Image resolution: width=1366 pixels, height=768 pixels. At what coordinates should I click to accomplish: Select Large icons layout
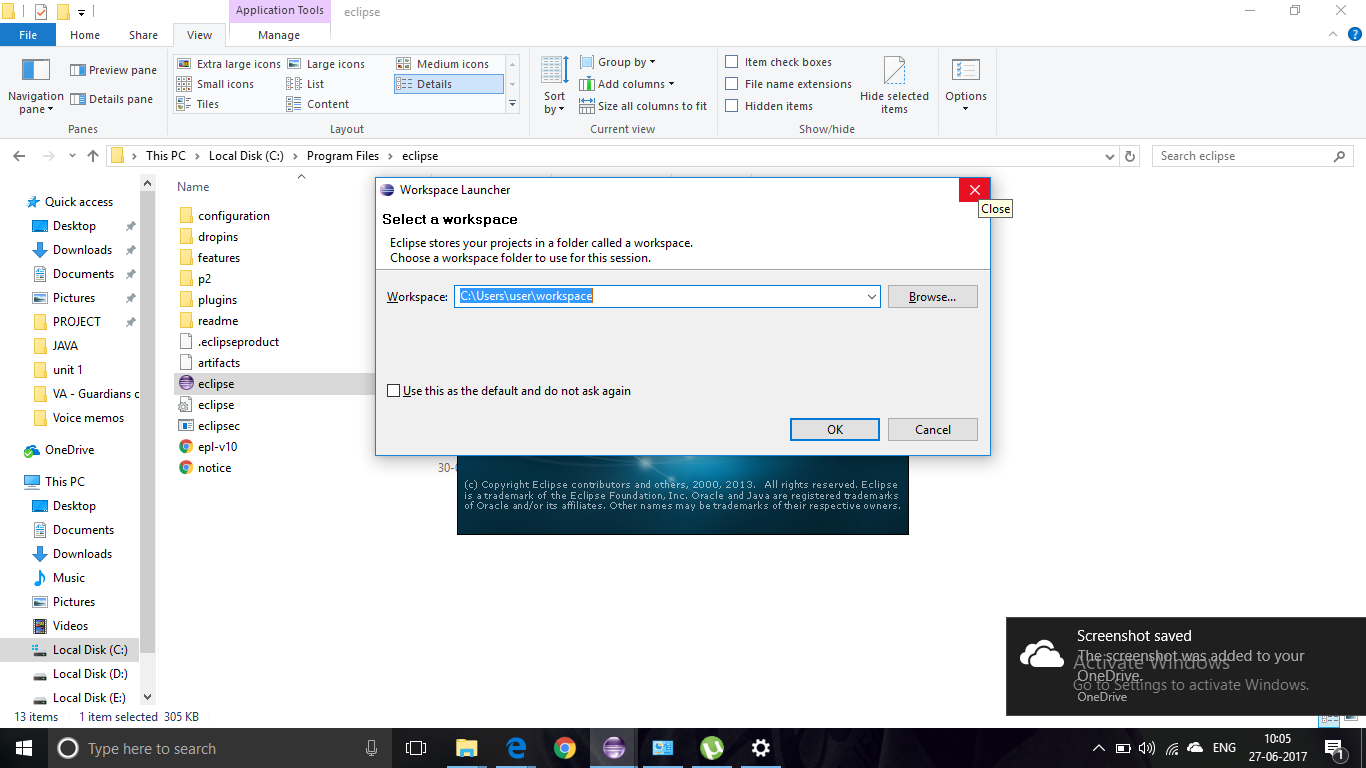(x=326, y=64)
